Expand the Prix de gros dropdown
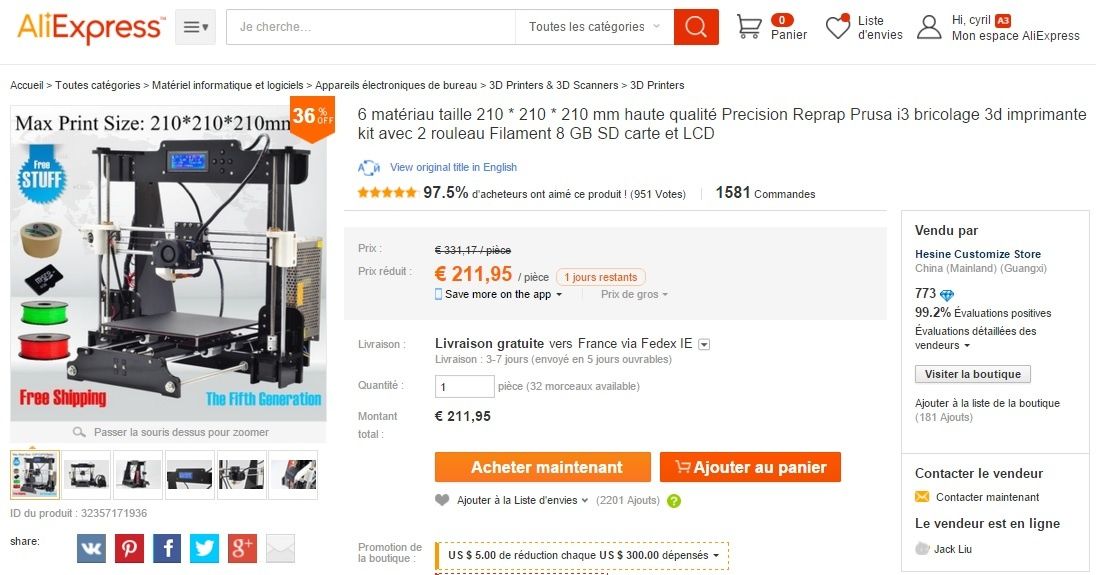 pos(634,295)
